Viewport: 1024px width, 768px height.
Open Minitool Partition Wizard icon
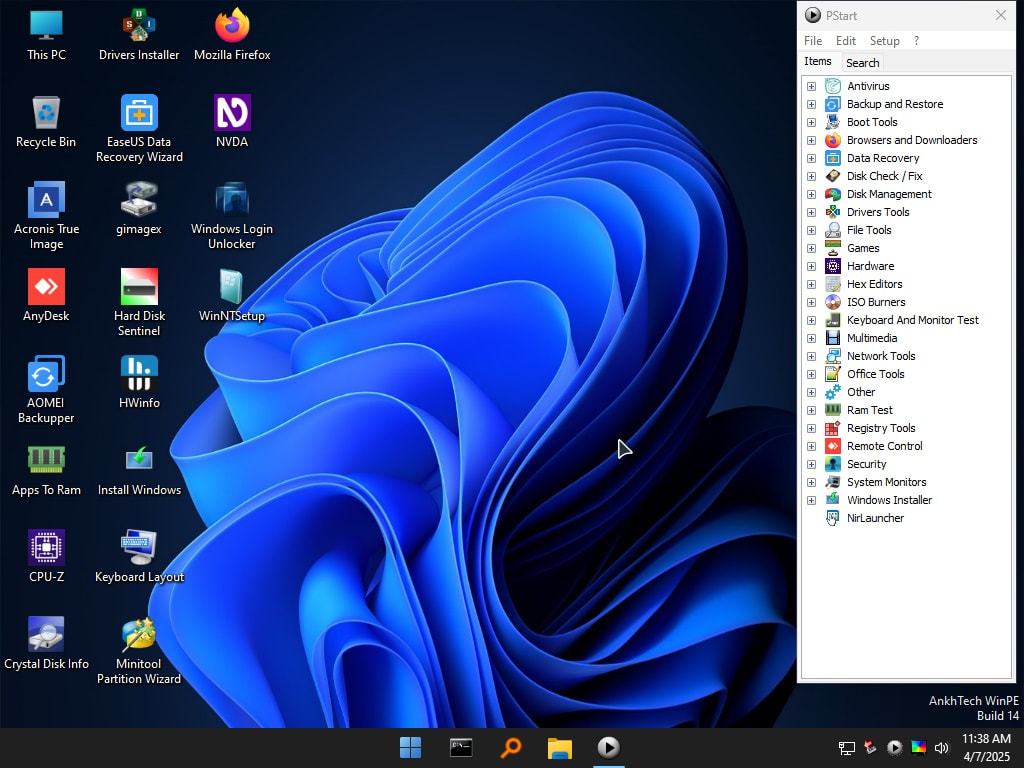(139, 636)
